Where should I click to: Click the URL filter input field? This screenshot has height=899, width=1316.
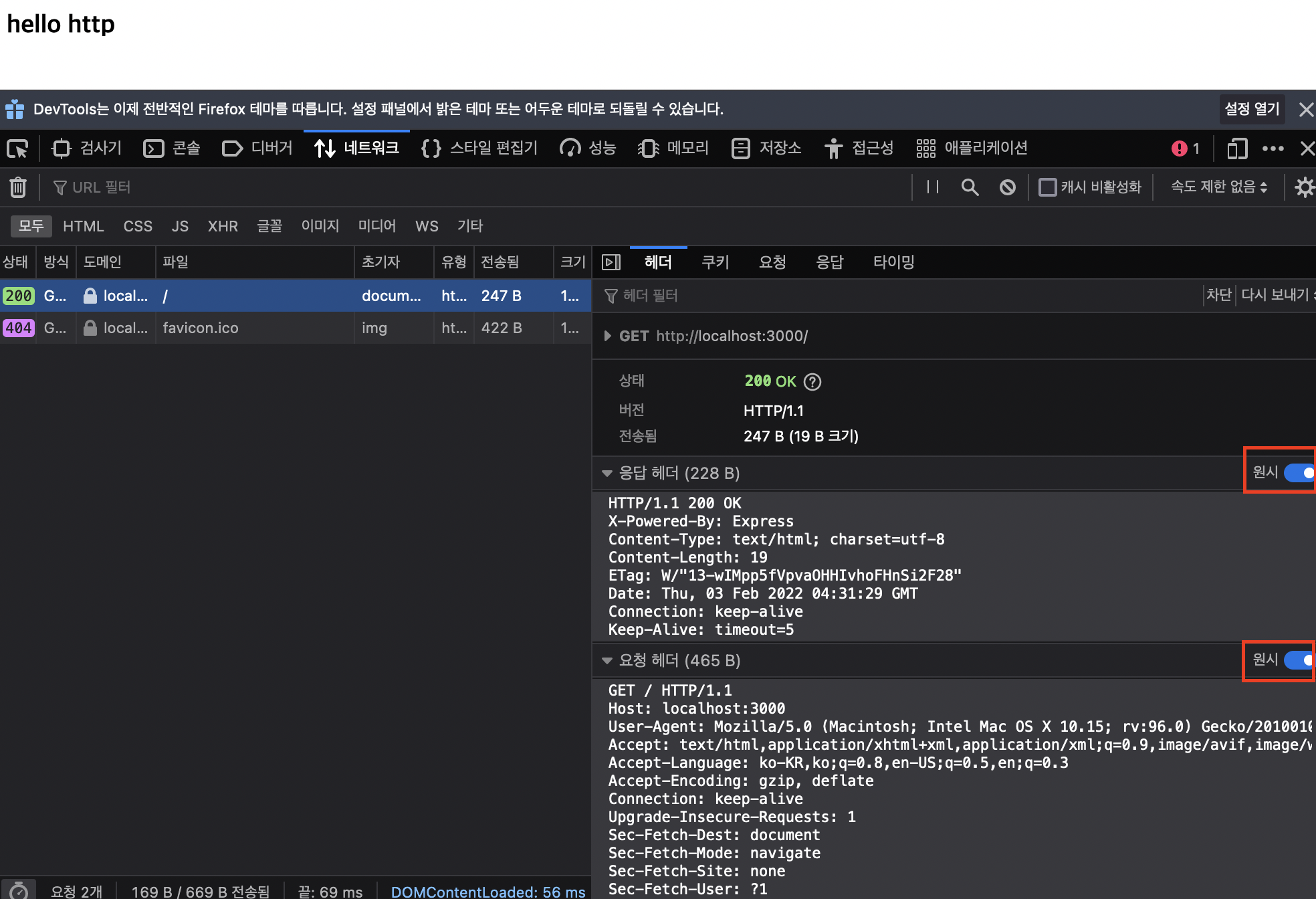(x=468, y=187)
